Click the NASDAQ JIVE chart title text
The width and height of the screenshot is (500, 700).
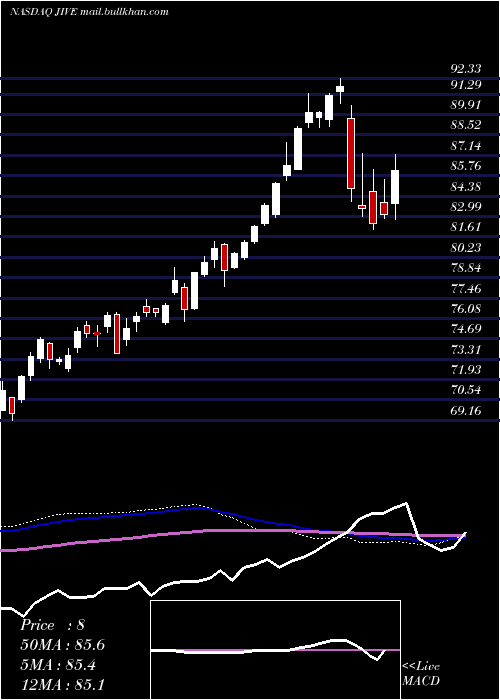[x=89, y=12]
